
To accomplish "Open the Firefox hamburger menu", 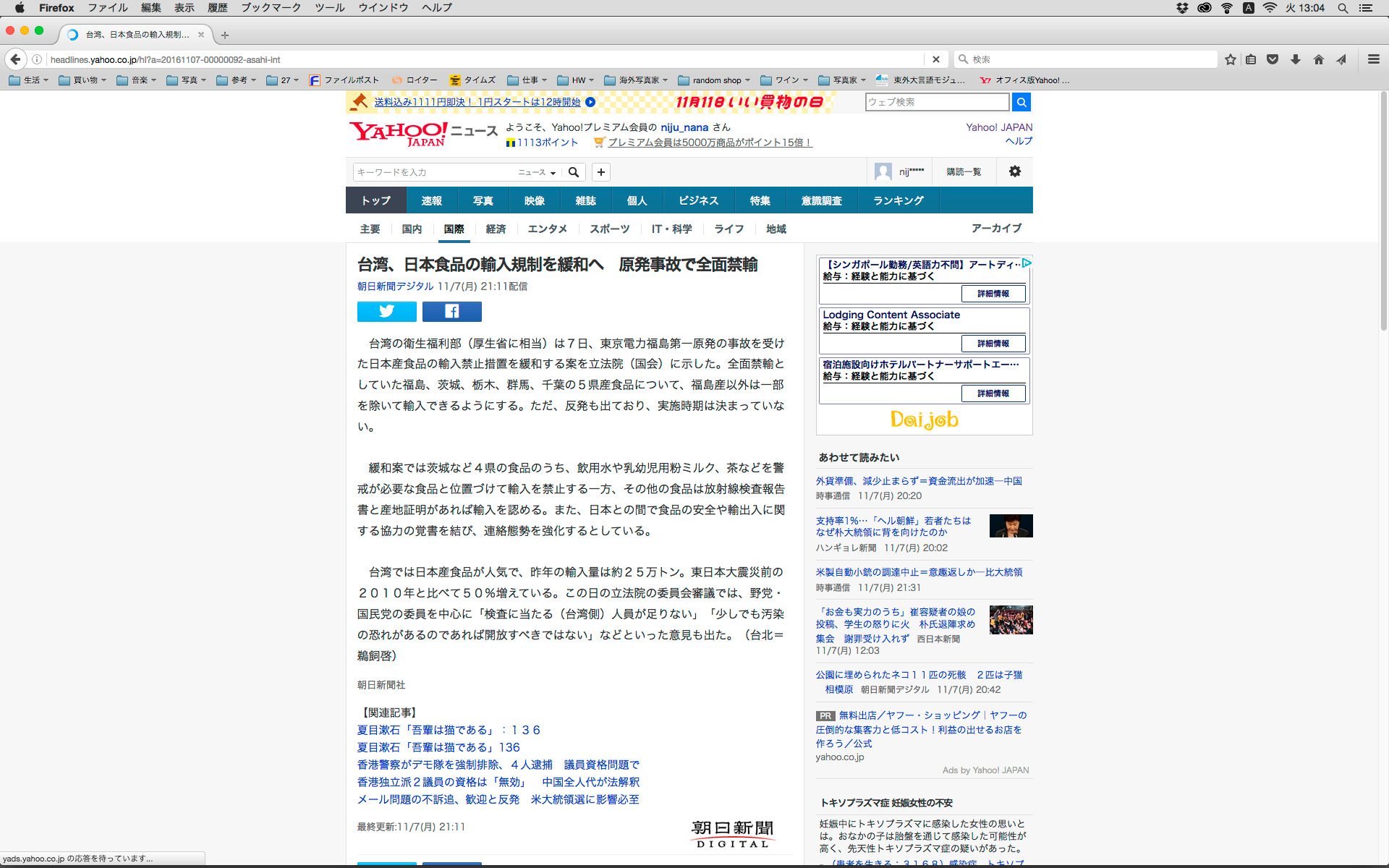I will (x=1373, y=59).
